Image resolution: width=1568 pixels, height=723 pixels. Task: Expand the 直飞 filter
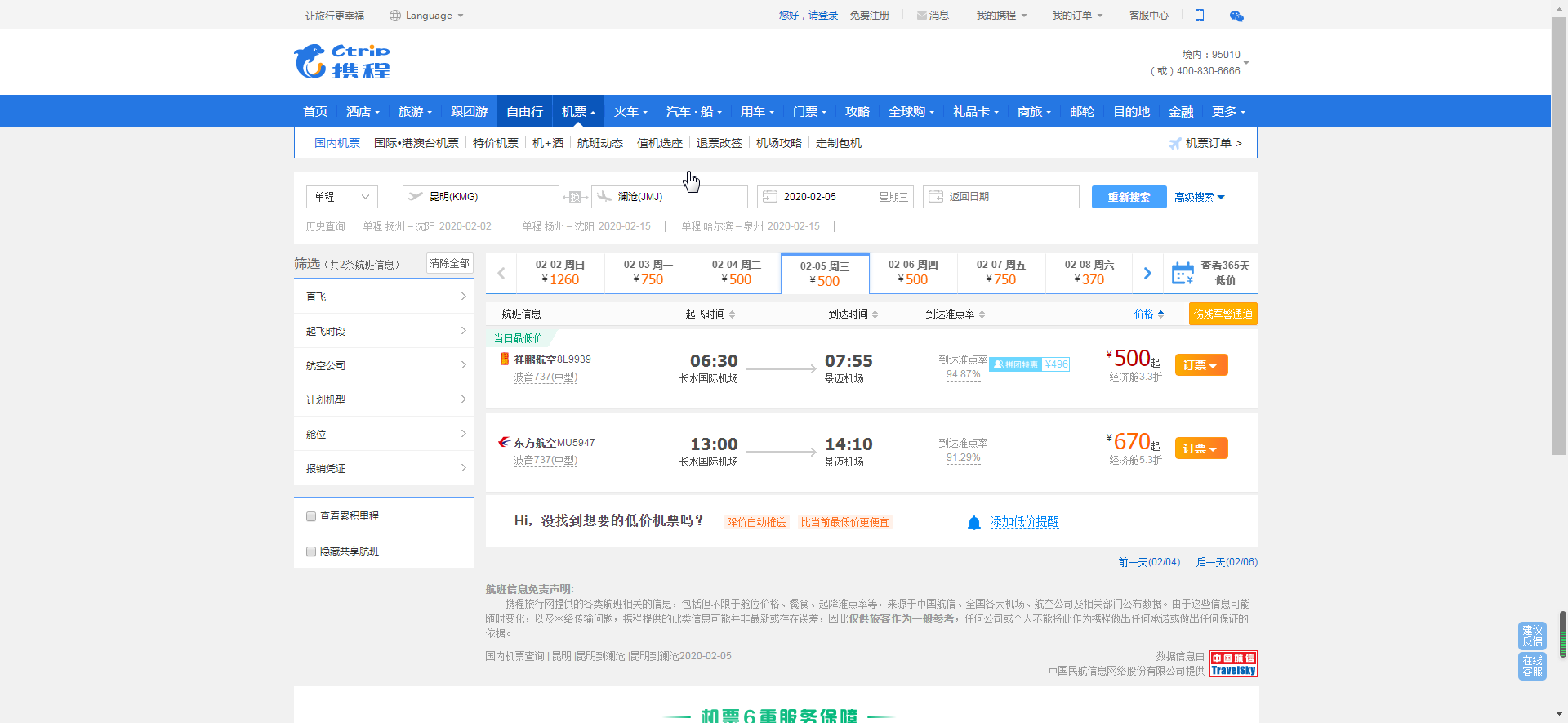[x=384, y=297]
